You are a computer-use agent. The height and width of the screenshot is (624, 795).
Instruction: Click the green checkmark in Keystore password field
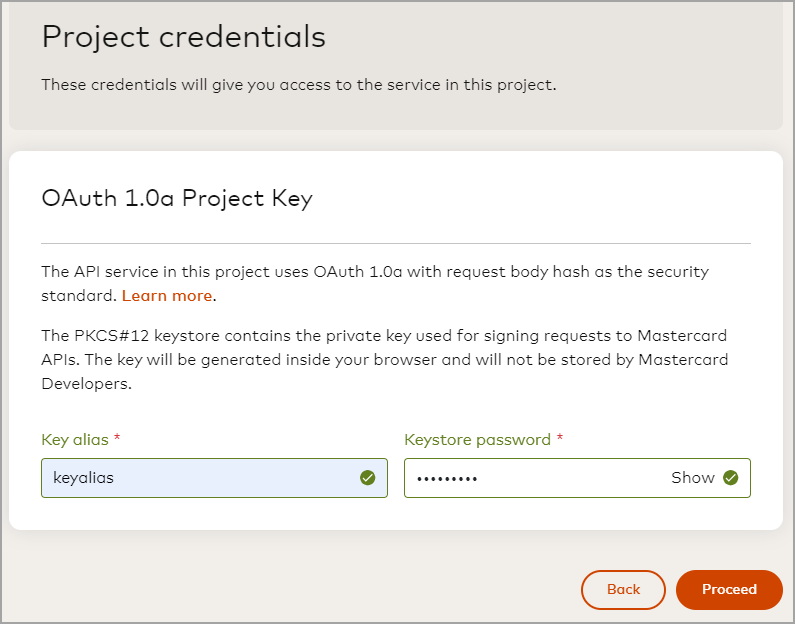point(731,478)
